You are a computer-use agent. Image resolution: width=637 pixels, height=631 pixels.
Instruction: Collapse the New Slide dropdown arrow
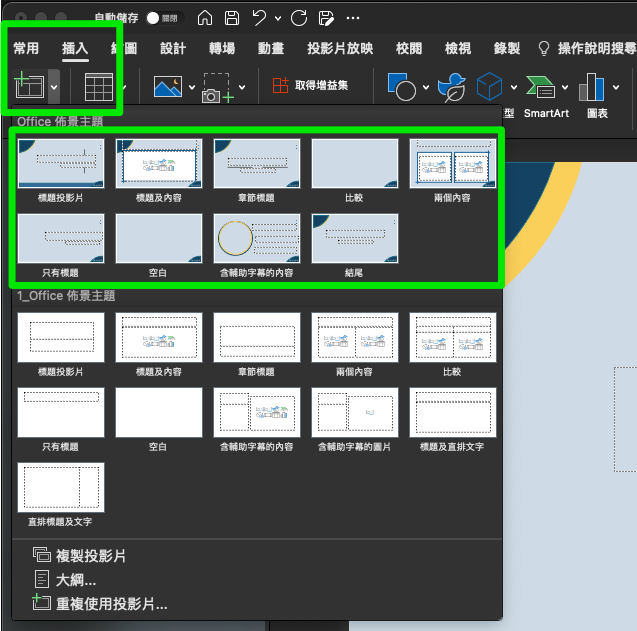click(x=54, y=87)
